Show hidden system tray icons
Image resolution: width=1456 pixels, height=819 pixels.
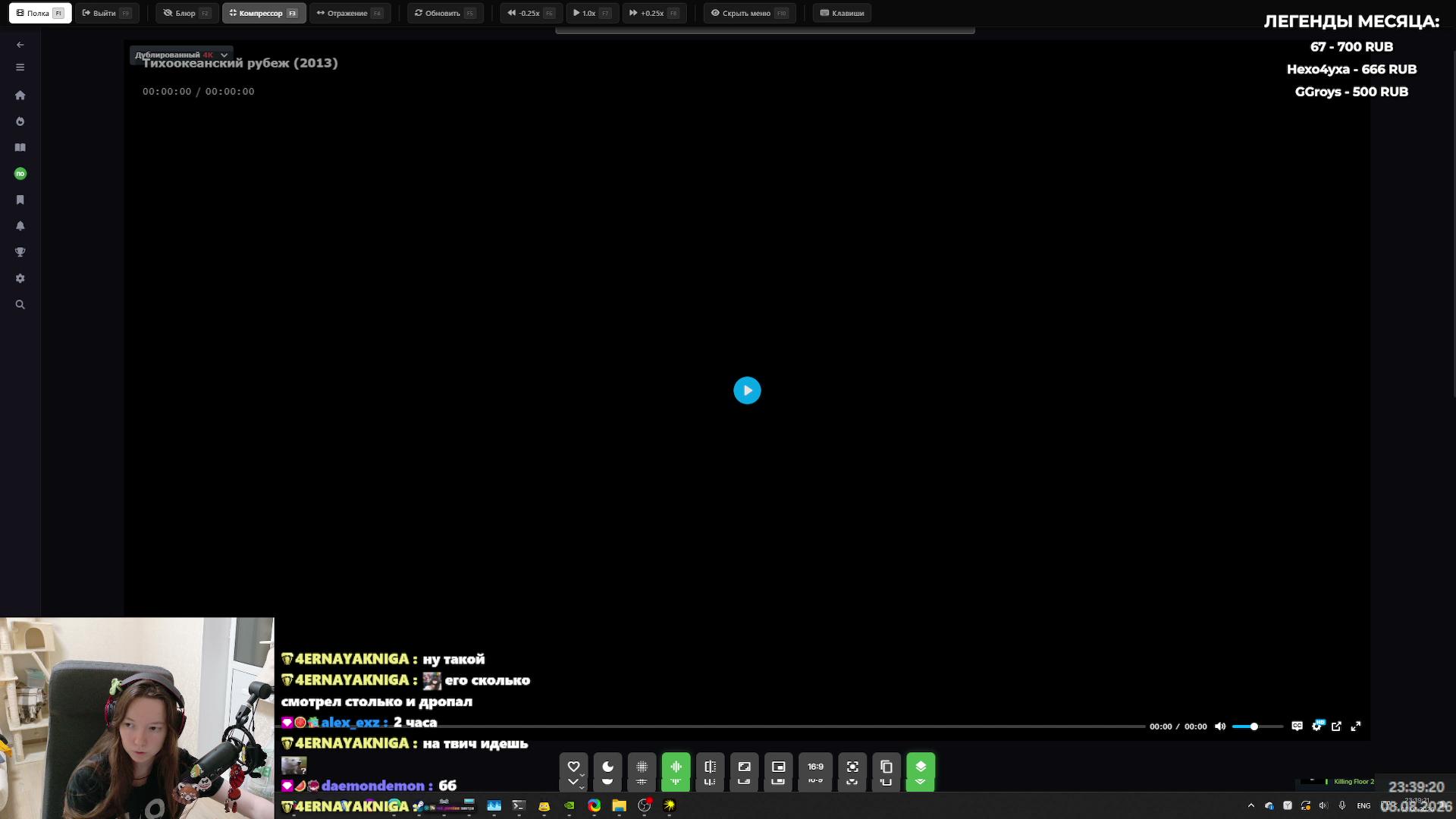coord(1251,806)
